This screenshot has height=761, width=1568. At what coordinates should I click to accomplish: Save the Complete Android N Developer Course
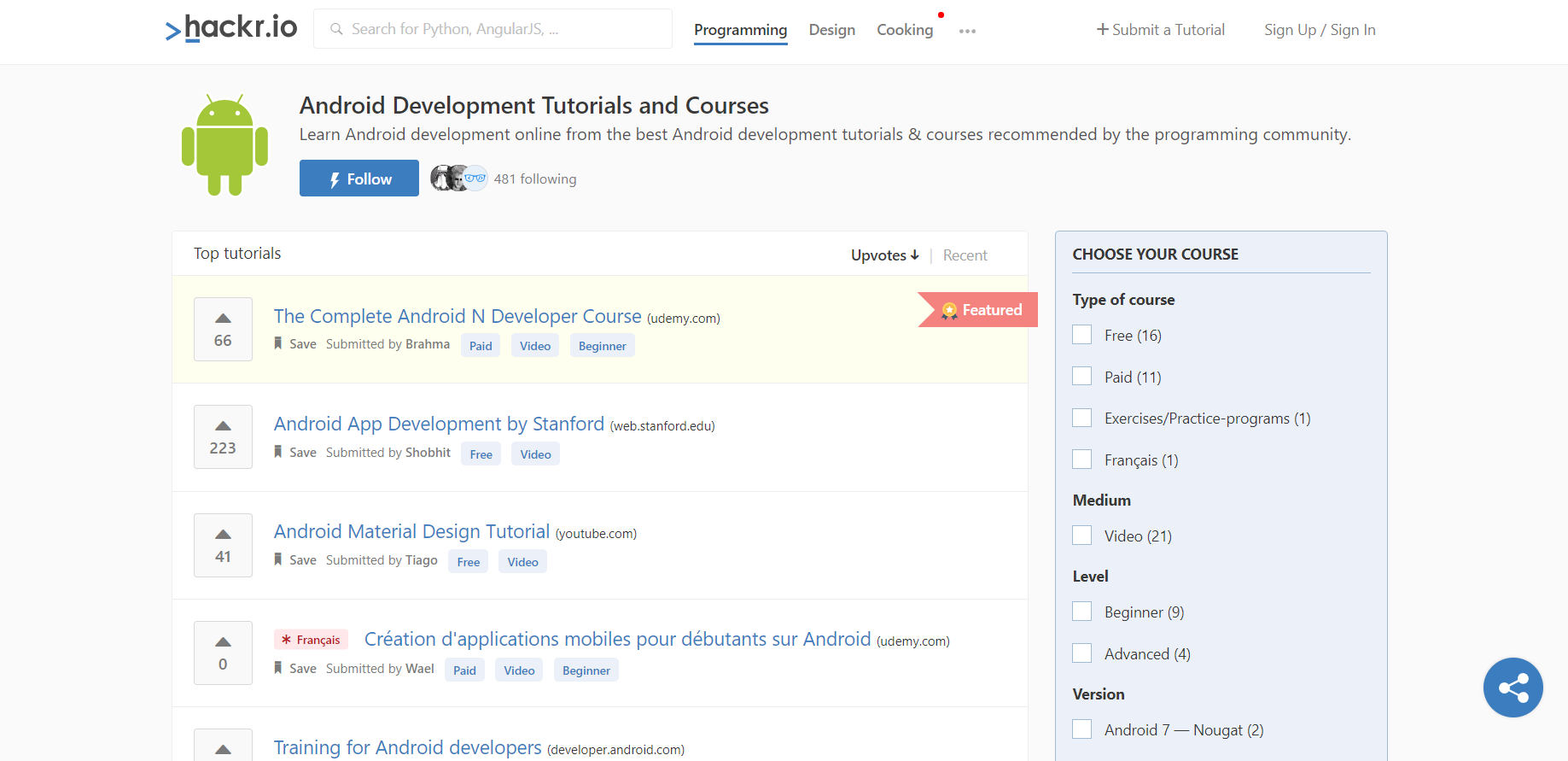click(295, 344)
